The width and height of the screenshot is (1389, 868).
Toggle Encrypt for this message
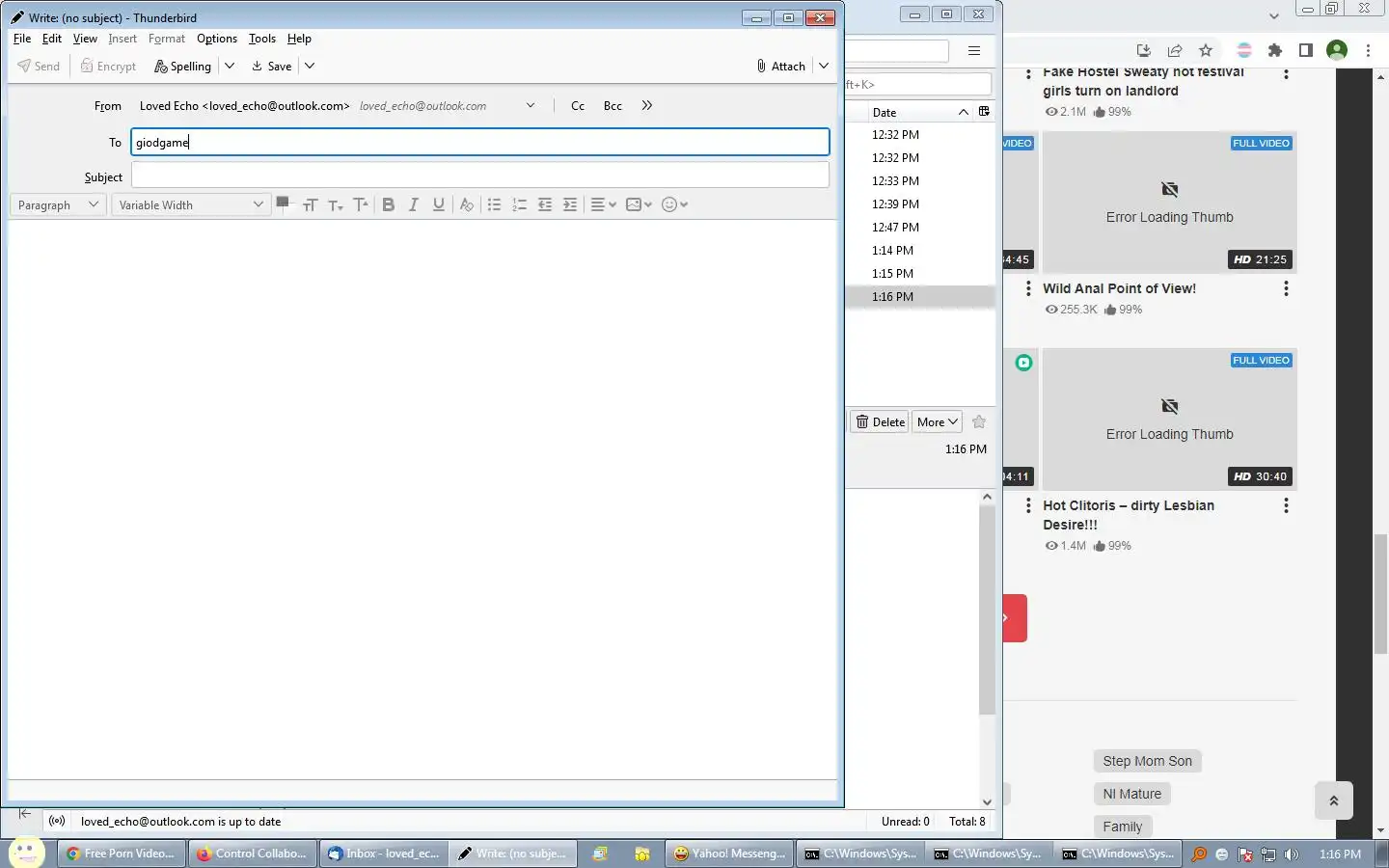tap(108, 67)
